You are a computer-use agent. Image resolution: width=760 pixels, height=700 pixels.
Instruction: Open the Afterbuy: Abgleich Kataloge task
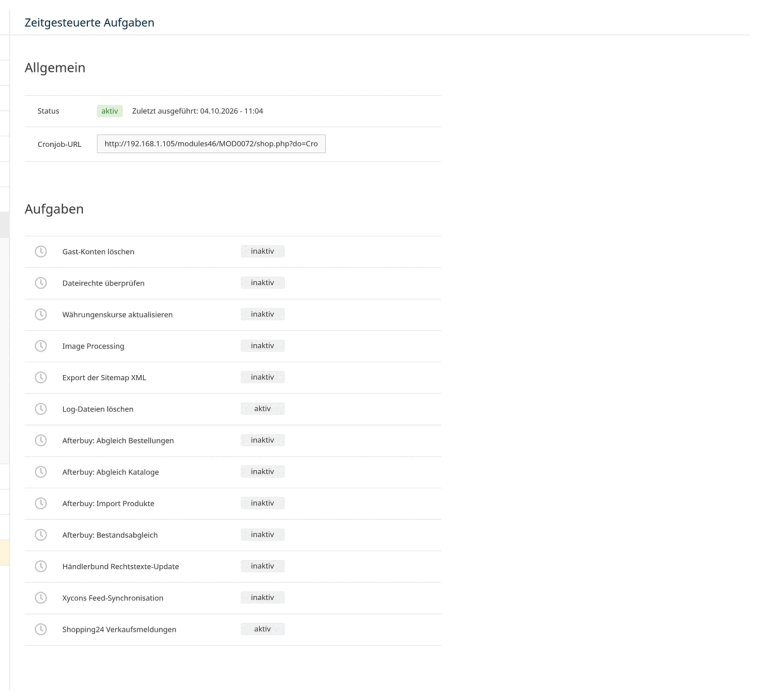[x=111, y=472]
